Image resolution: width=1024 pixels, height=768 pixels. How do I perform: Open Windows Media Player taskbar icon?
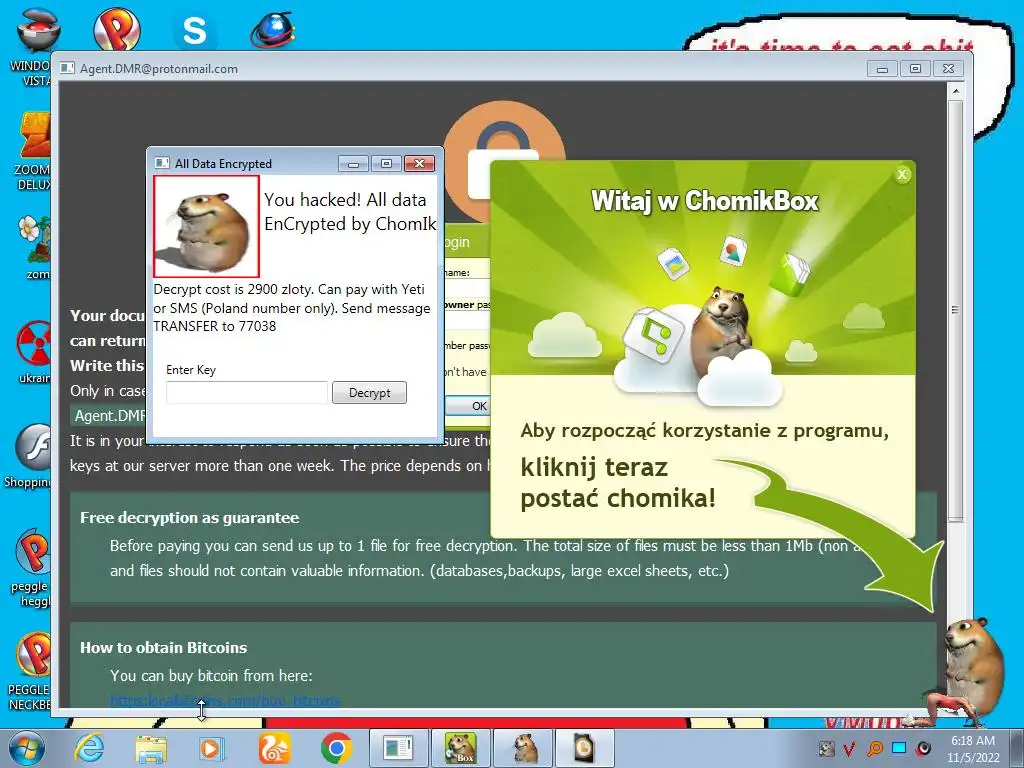[x=211, y=748]
